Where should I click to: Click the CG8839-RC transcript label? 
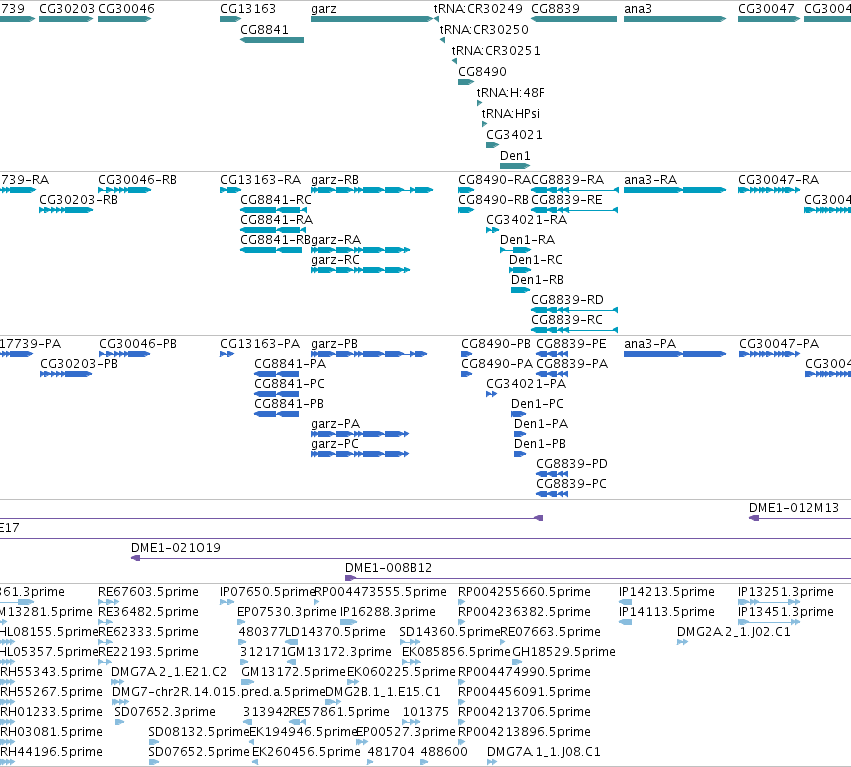567,320
